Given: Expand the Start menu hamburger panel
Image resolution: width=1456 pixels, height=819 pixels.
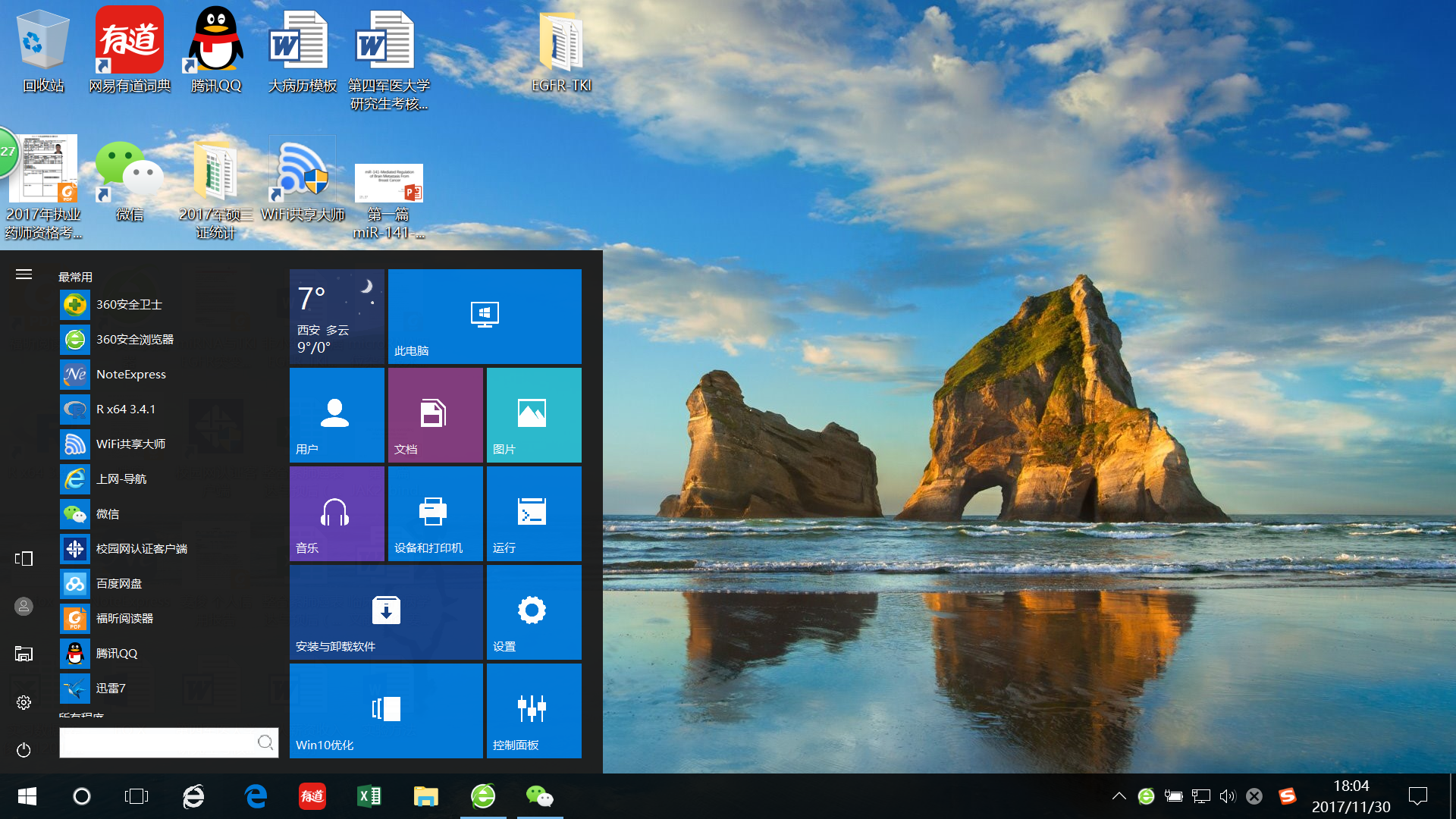Looking at the screenshot, I should point(24,275).
